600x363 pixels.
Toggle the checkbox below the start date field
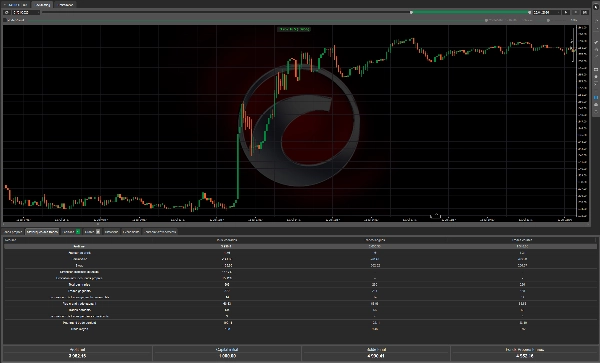[x=6, y=20]
